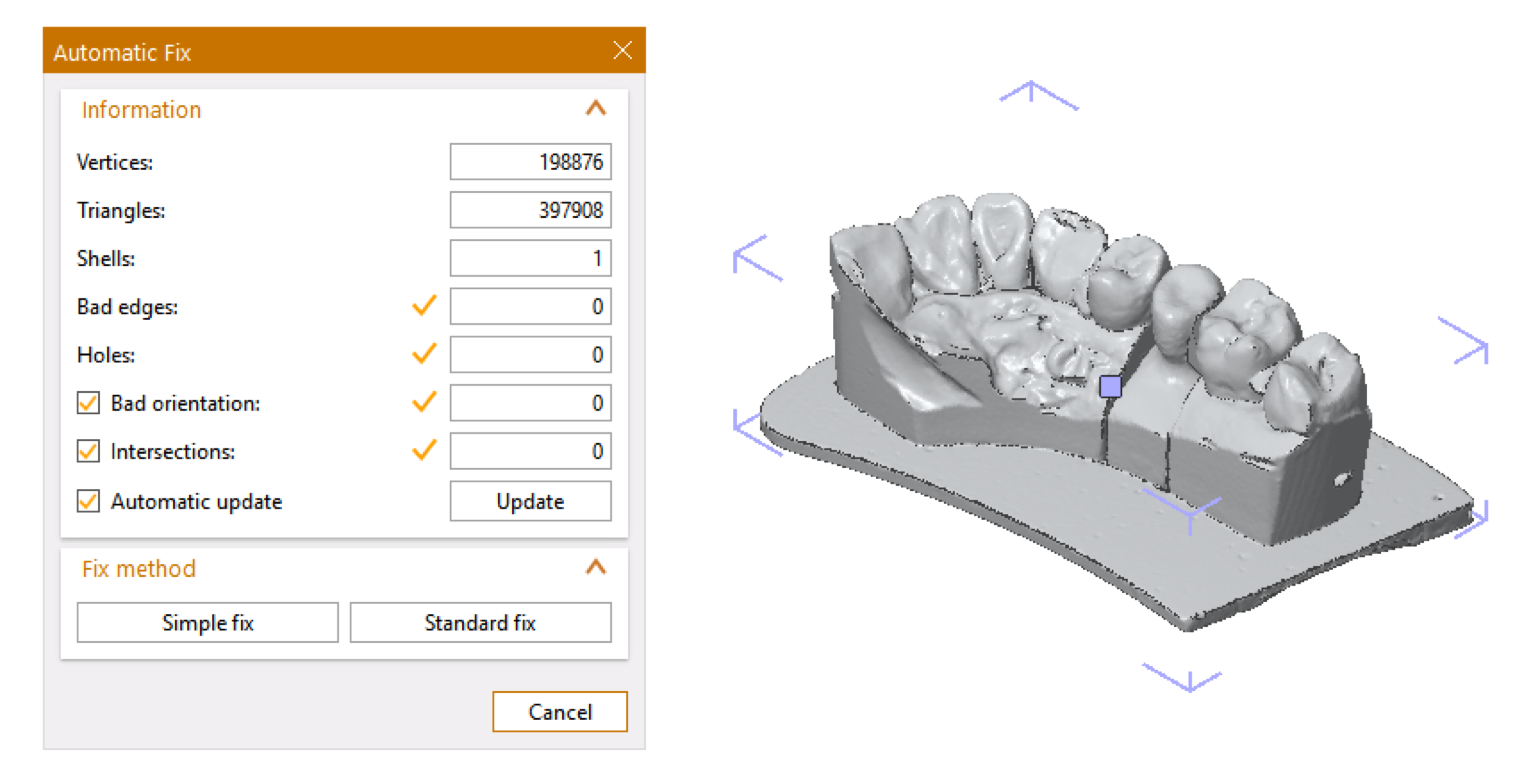Screen dimensions: 1531x784
Task: Click the downward arrow below the base plate
Action: click(1182, 678)
